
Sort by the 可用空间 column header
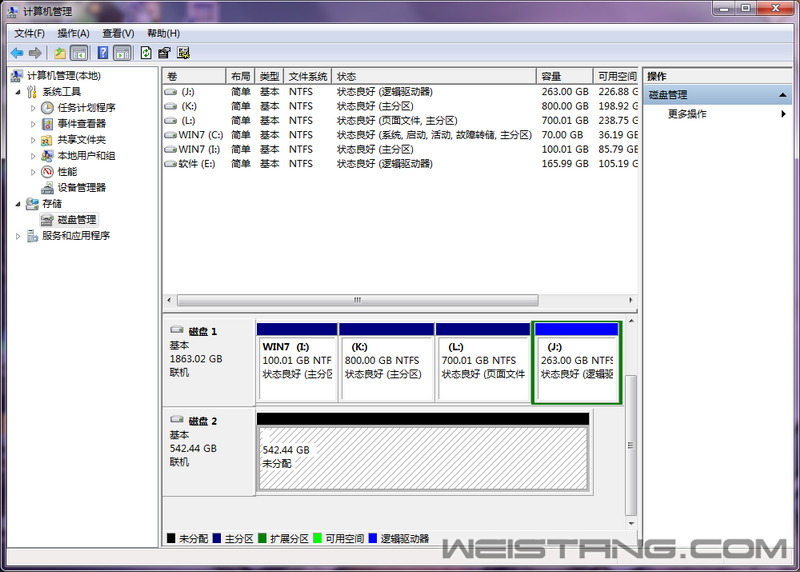[x=615, y=77]
